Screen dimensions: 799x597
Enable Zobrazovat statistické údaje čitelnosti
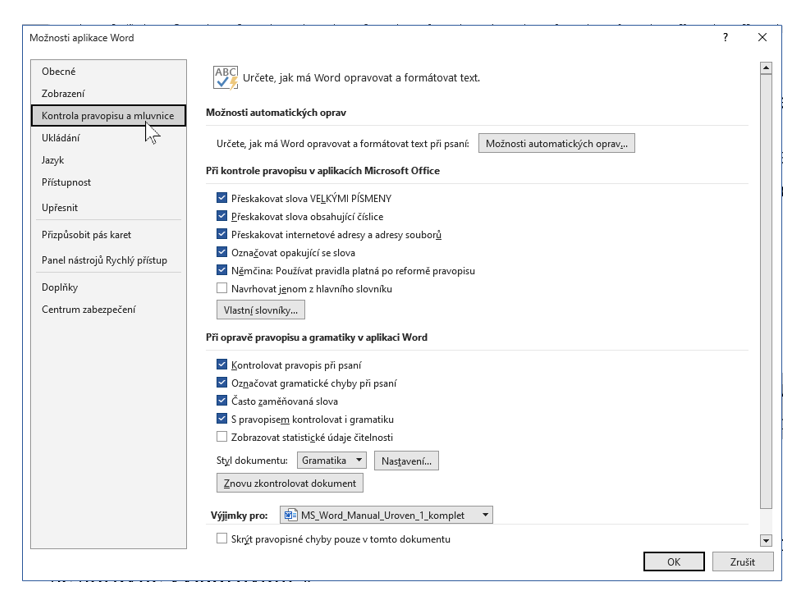pos(222,437)
